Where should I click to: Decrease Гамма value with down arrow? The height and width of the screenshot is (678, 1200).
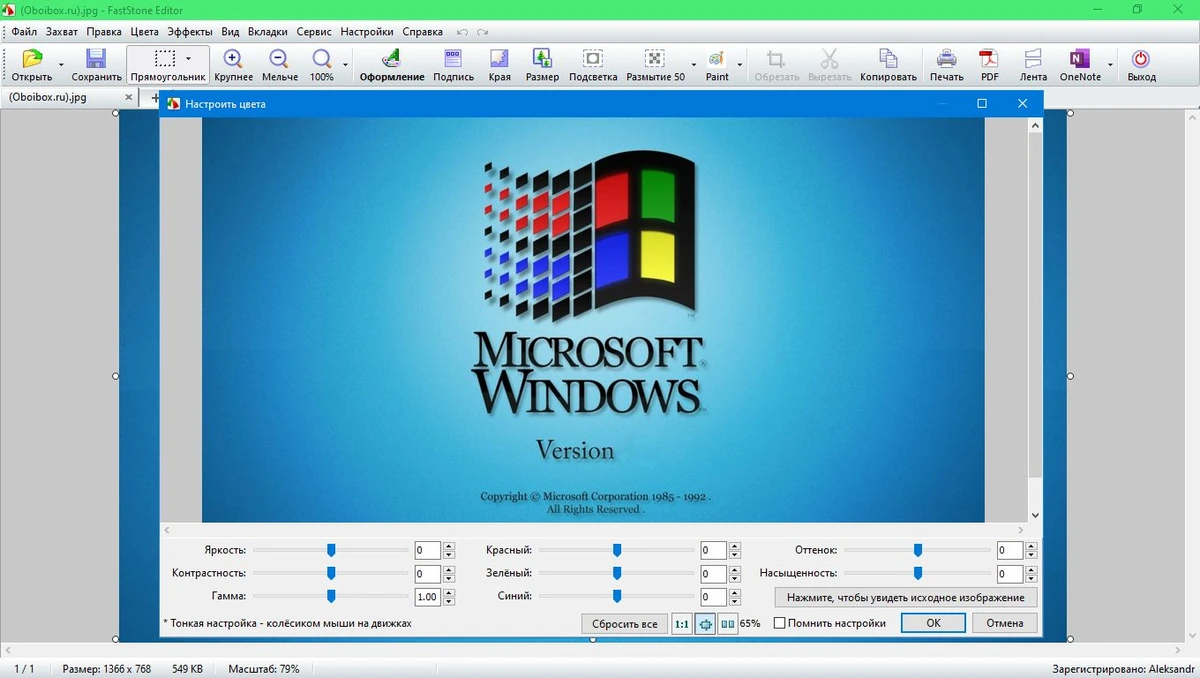coord(449,601)
